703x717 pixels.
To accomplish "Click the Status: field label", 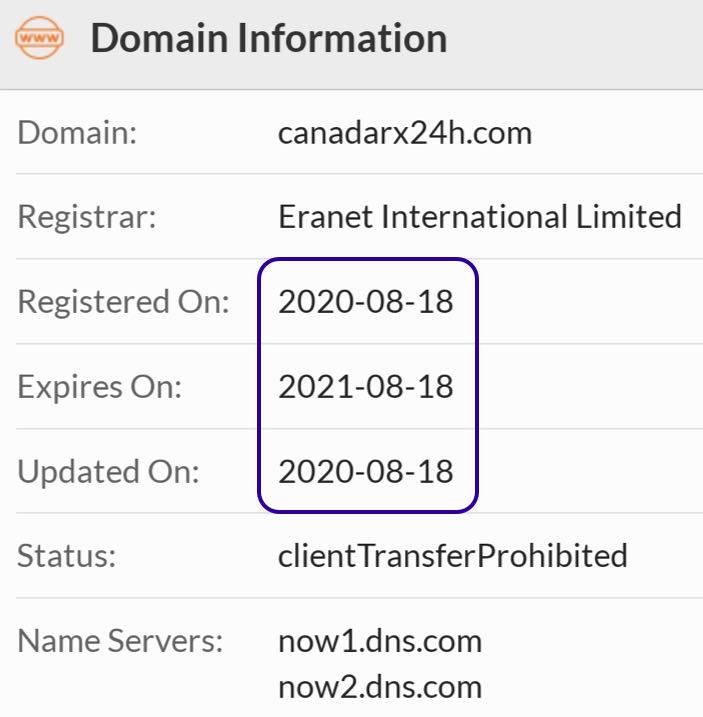I will coord(67,556).
